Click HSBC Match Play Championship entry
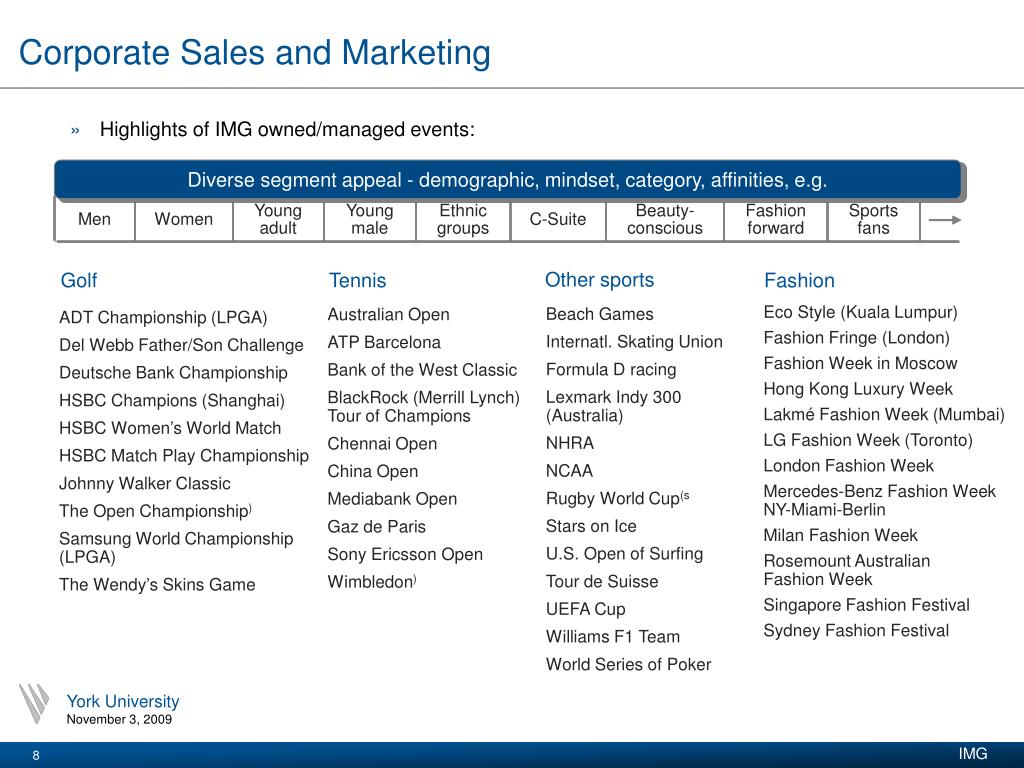Screen dimensions: 1024x768 pyautogui.click(x=184, y=456)
